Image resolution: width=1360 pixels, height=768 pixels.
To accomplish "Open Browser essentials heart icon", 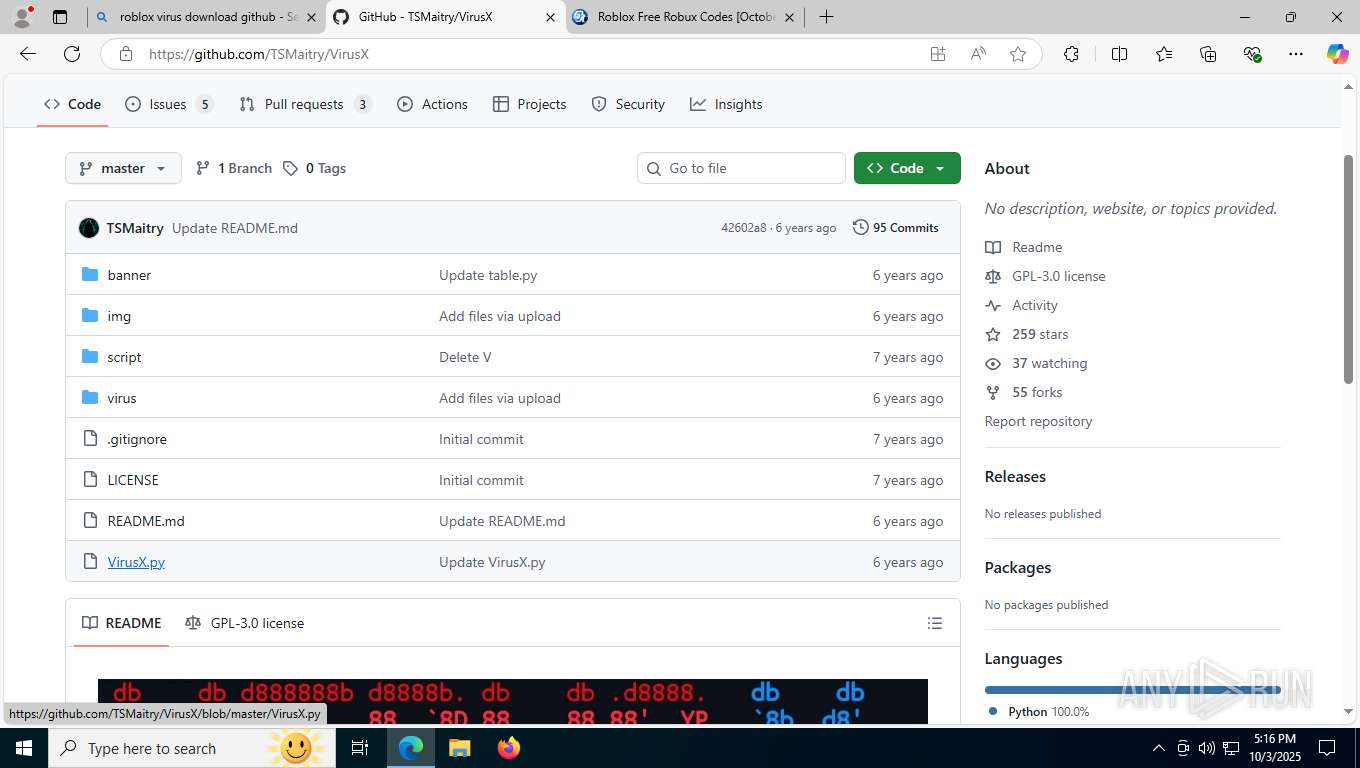I will click(x=1252, y=54).
